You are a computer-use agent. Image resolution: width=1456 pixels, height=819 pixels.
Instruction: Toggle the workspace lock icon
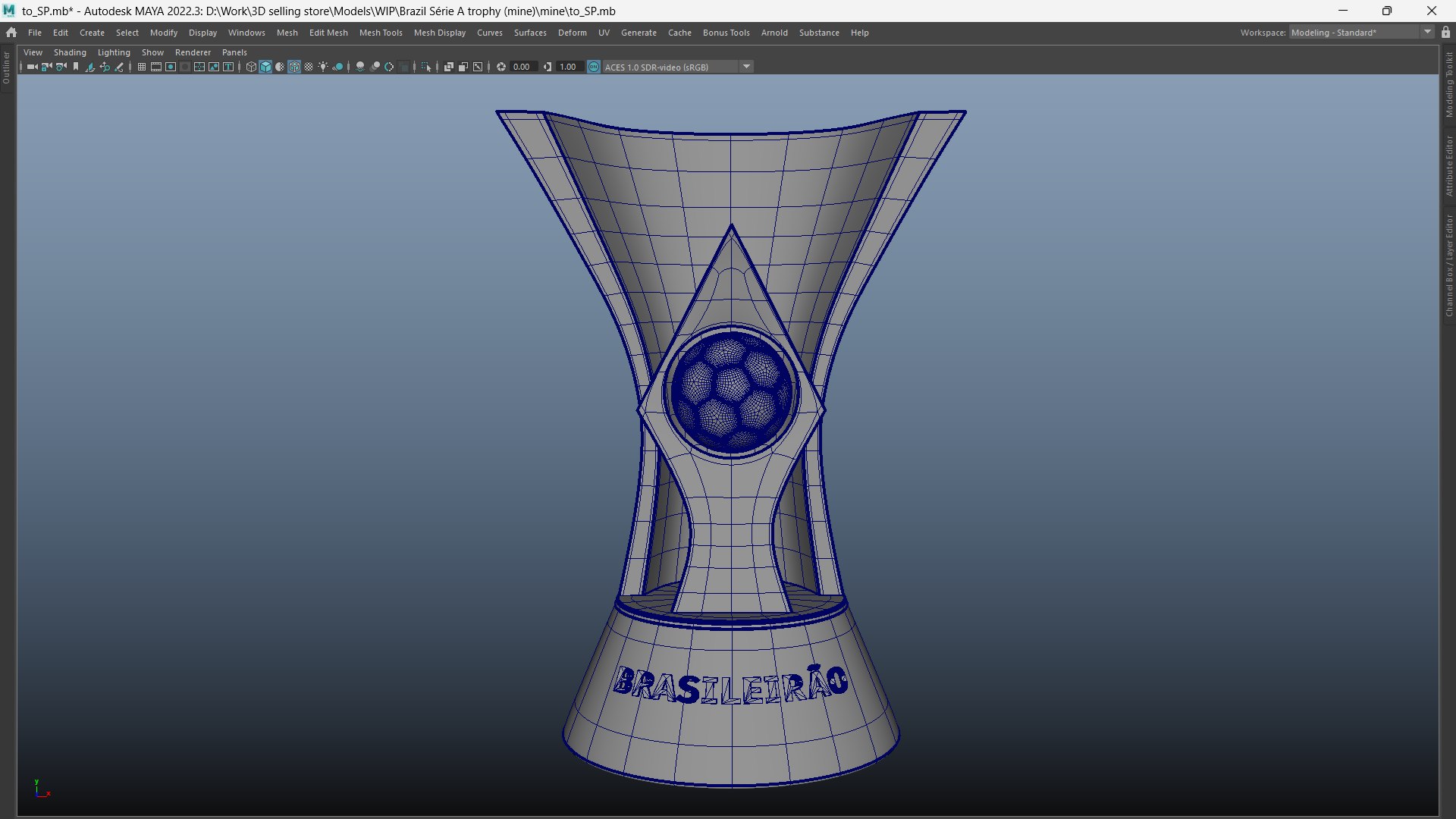pos(1445,33)
